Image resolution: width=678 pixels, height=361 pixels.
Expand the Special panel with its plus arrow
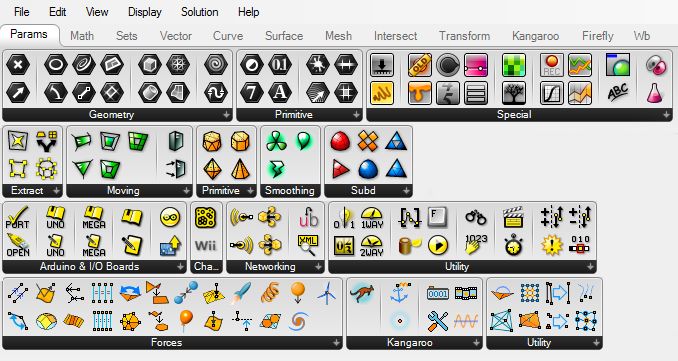pyautogui.click(x=667, y=115)
